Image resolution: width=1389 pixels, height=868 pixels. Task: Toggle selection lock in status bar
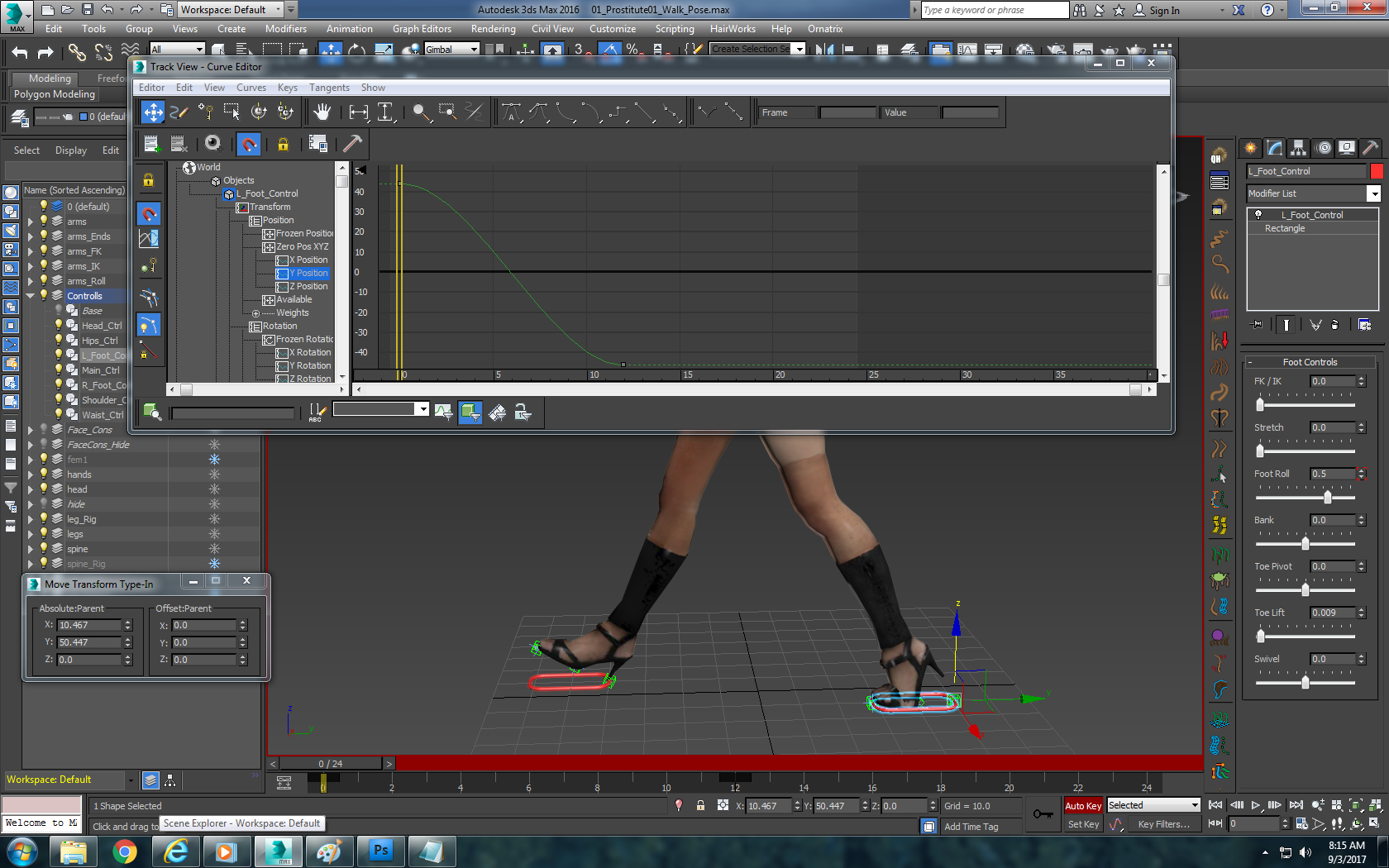[x=700, y=806]
